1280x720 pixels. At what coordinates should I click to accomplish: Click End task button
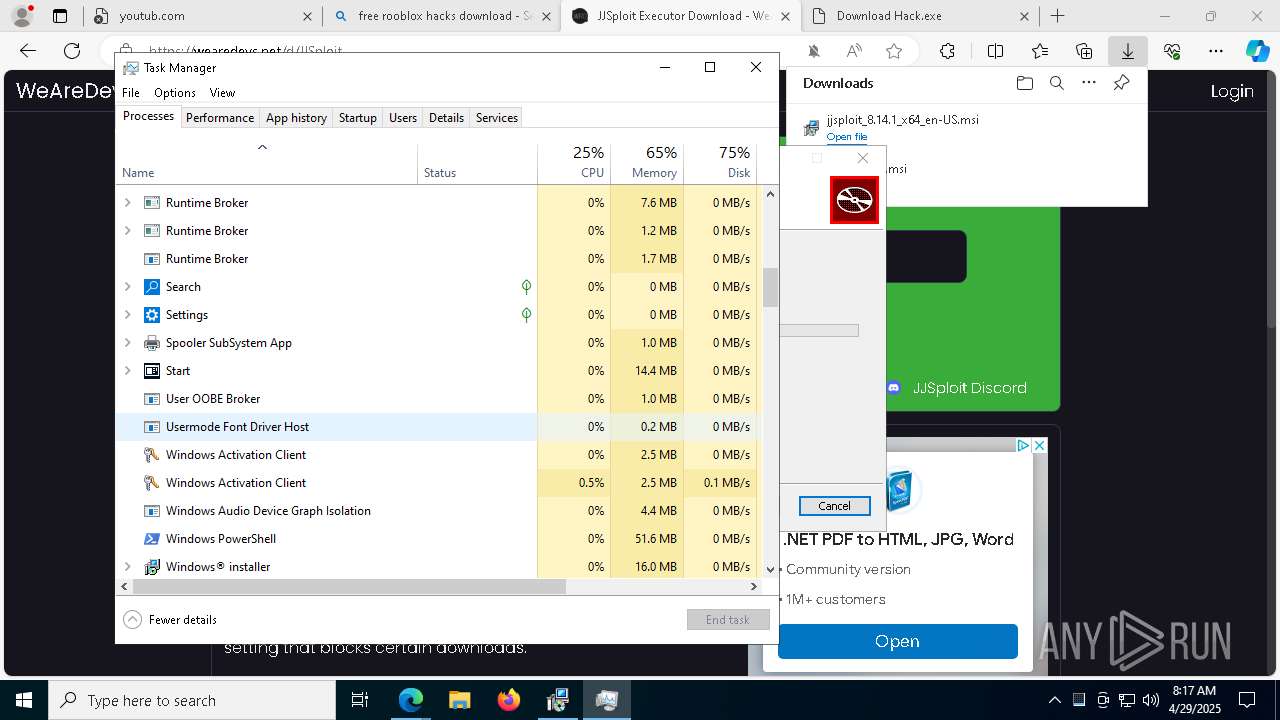click(x=728, y=620)
